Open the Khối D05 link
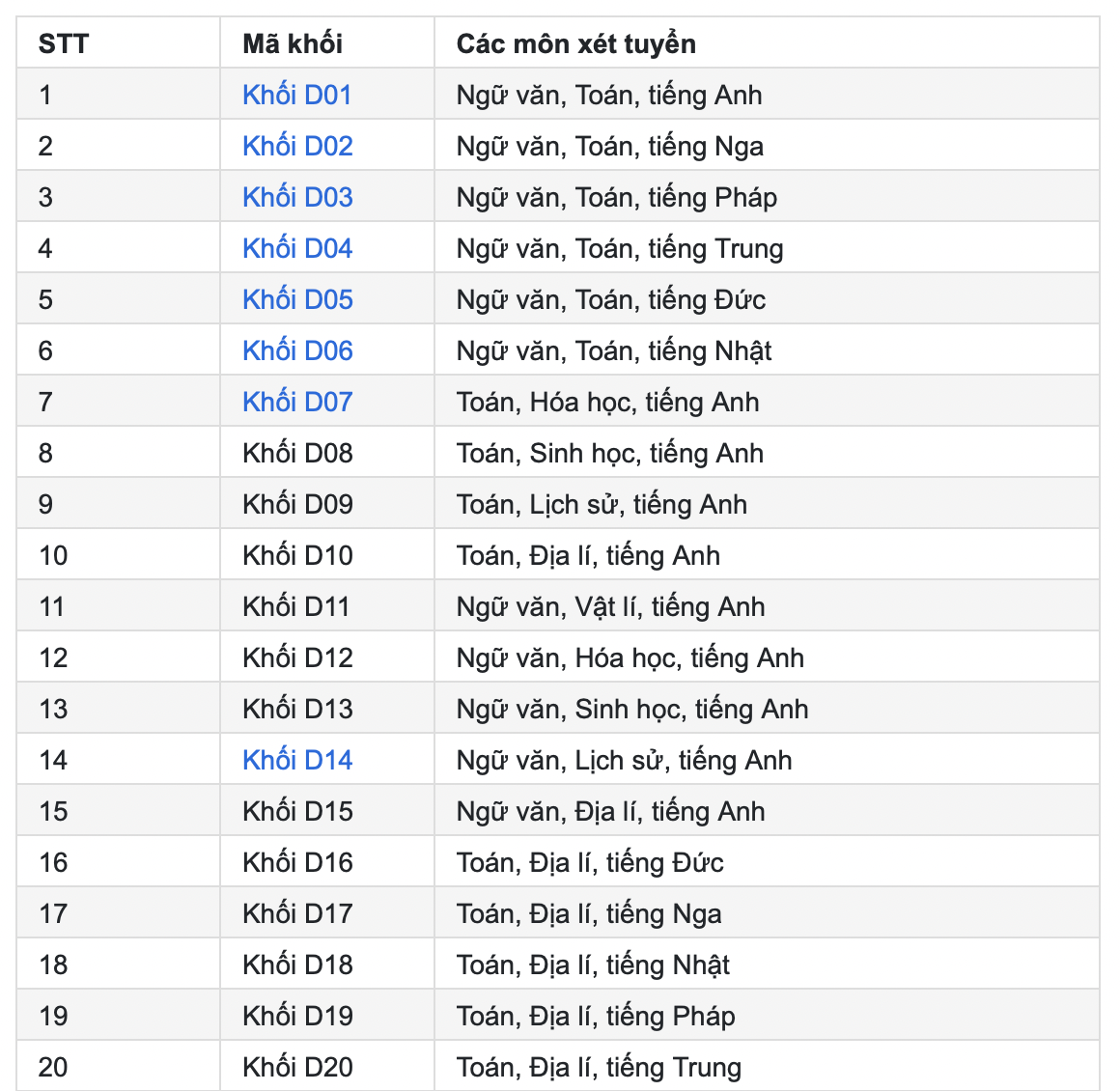1120x1091 pixels. click(297, 299)
